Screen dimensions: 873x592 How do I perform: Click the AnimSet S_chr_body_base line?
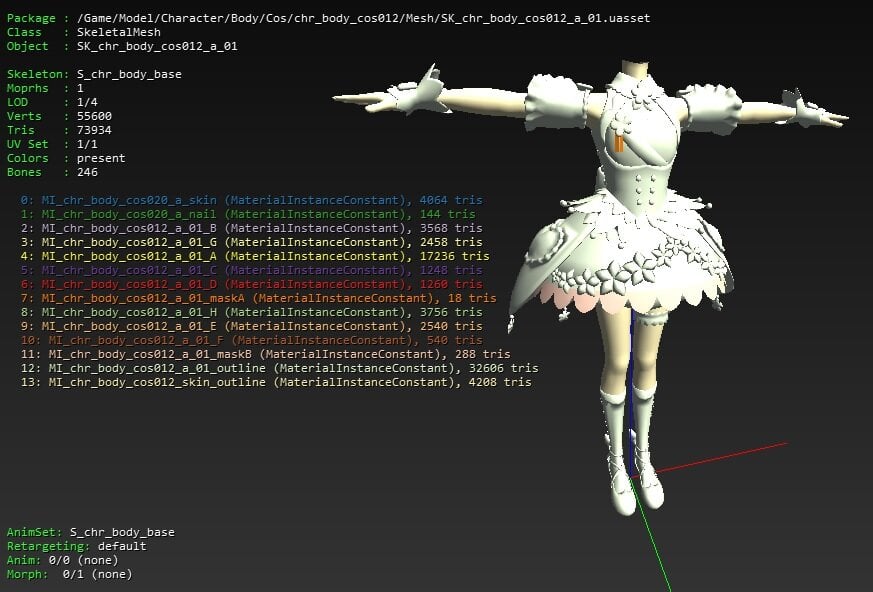point(91,532)
